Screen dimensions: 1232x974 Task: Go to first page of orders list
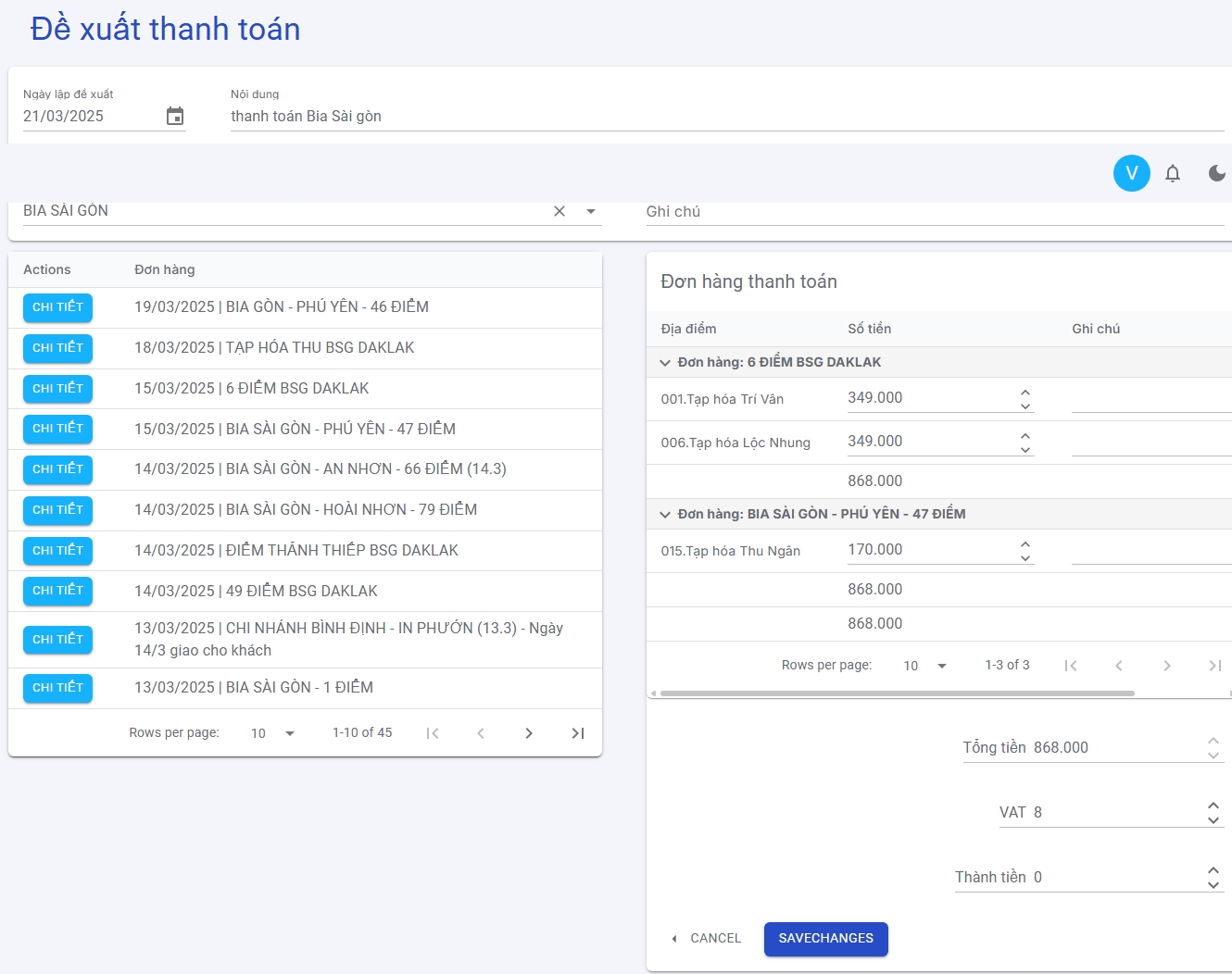433,733
